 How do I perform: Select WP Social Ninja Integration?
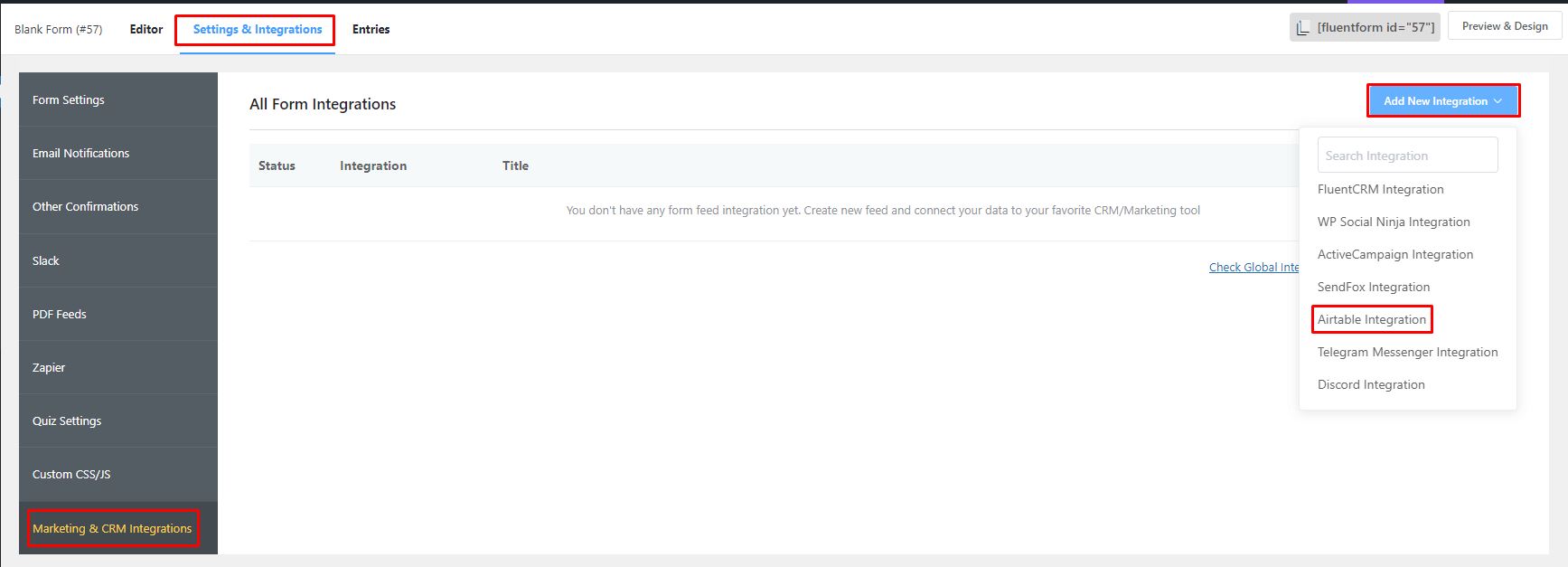pos(1393,222)
